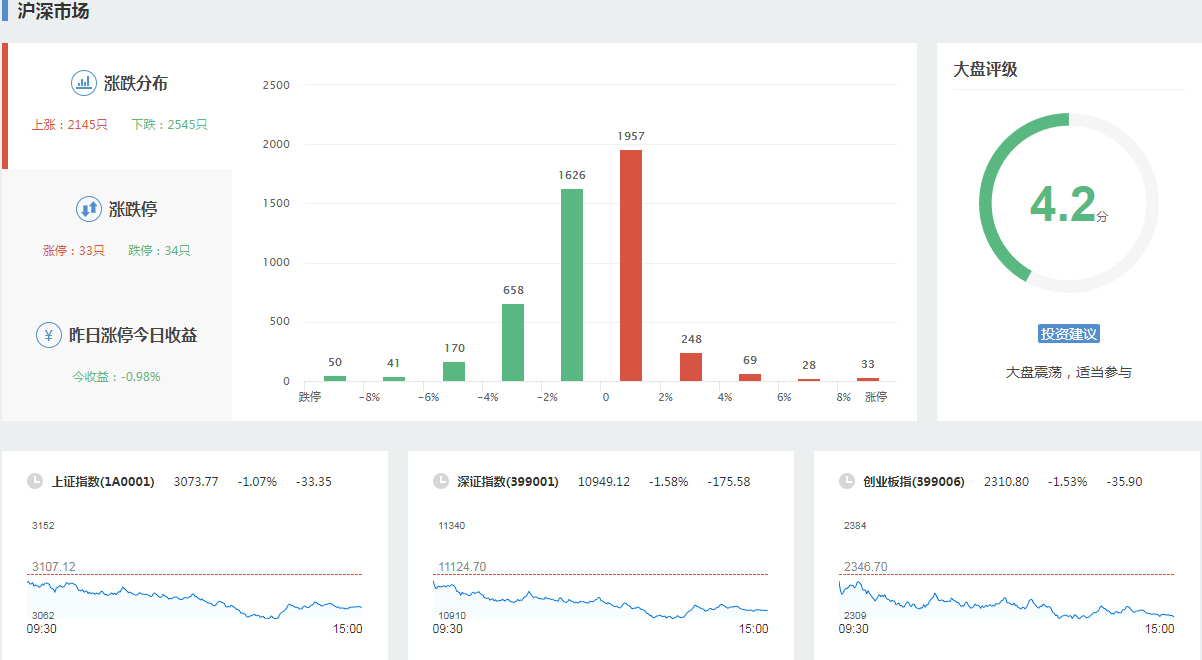This screenshot has height=660, width=1202.
Task: Open the 深证指数(399001) index link
Action: click(508, 482)
